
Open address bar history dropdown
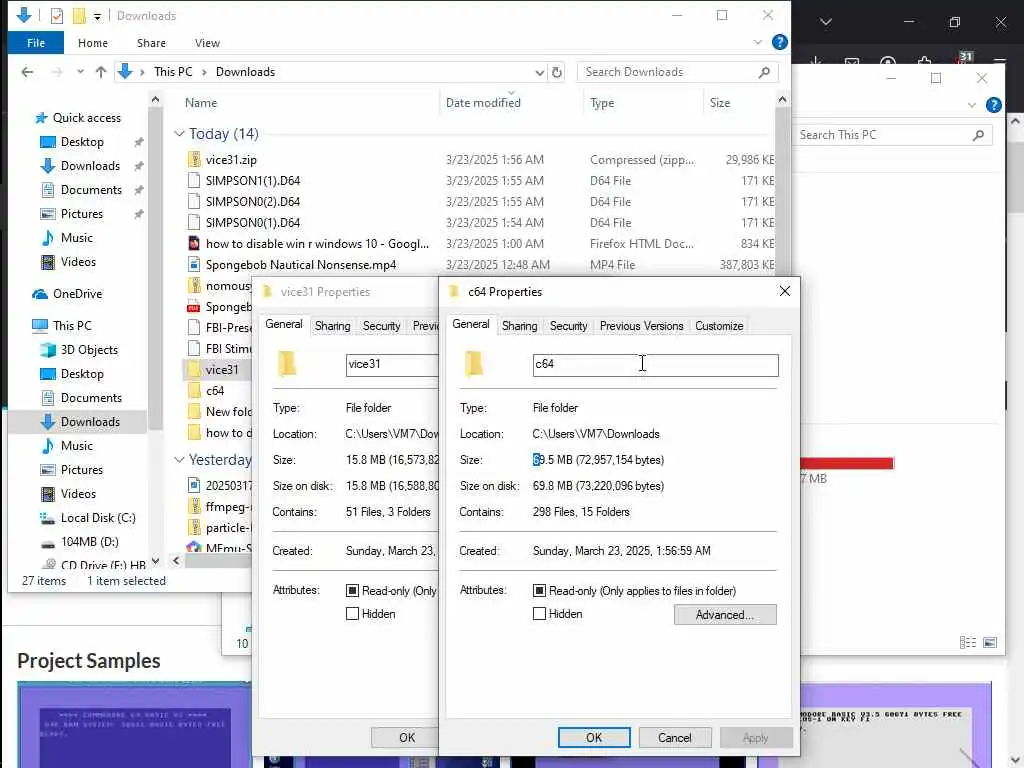pos(539,72)
